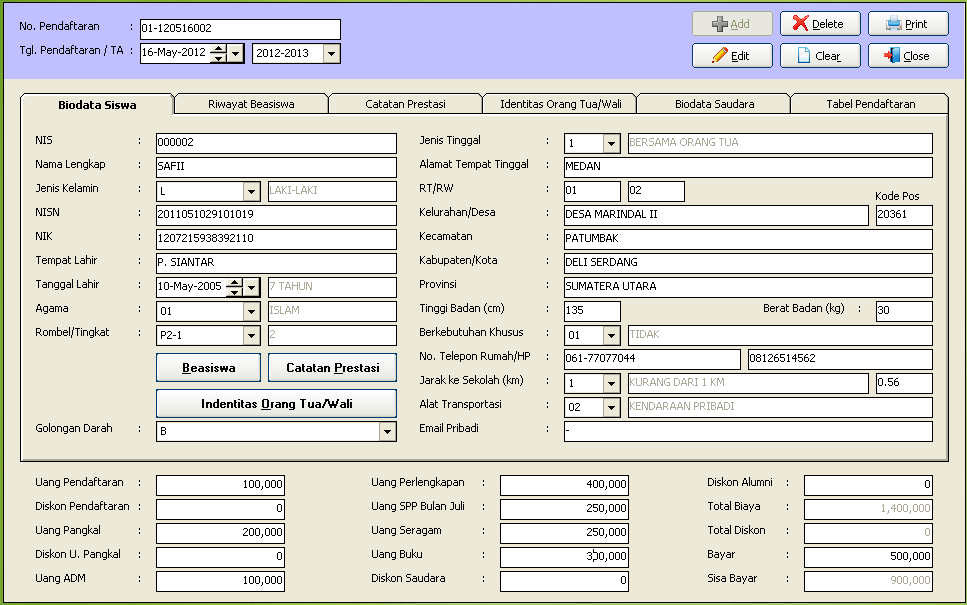
Task: Open the Tgl. Pendaftaran date dropdown arrow
Action: 236,54
